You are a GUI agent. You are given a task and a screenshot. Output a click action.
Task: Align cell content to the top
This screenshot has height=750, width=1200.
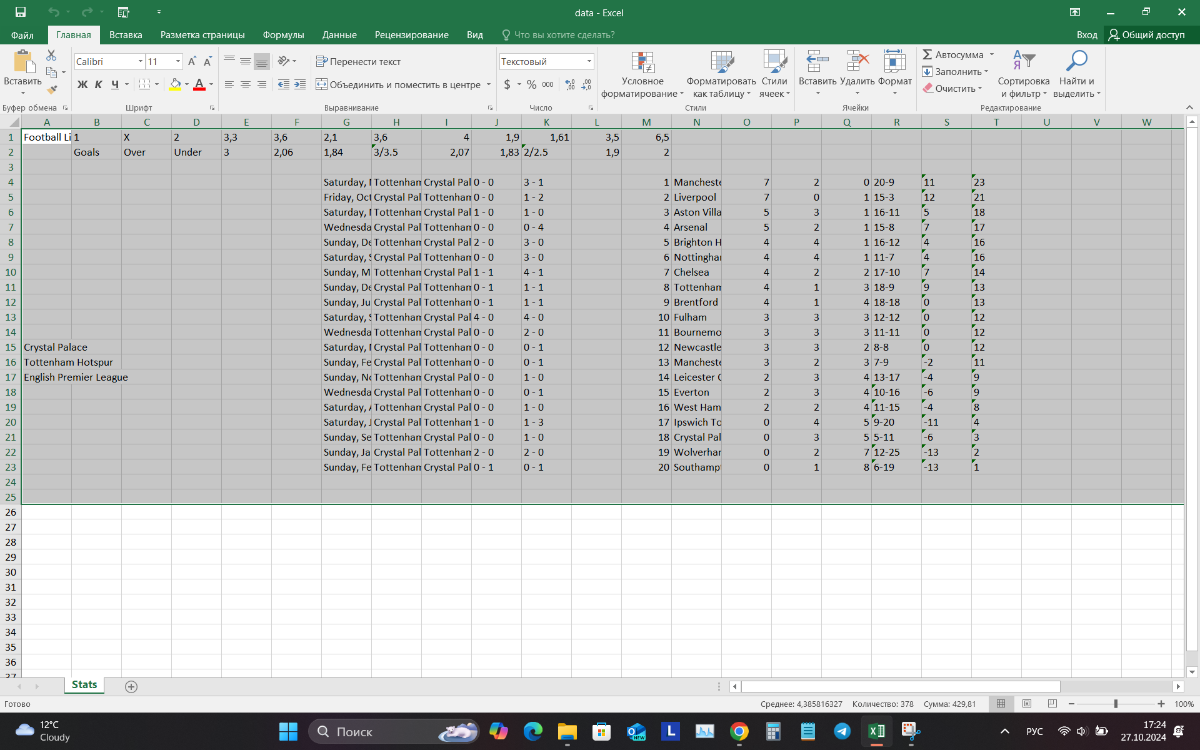229,61
